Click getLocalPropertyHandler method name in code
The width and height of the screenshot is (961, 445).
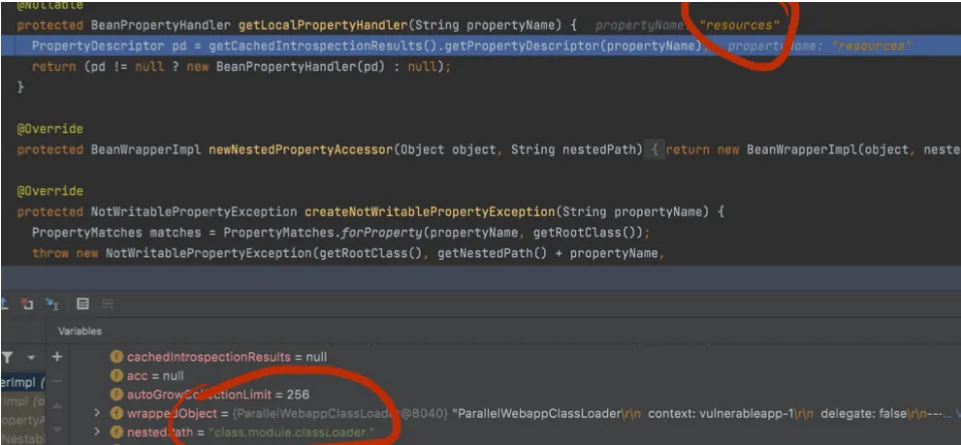(x=322, y=26)
